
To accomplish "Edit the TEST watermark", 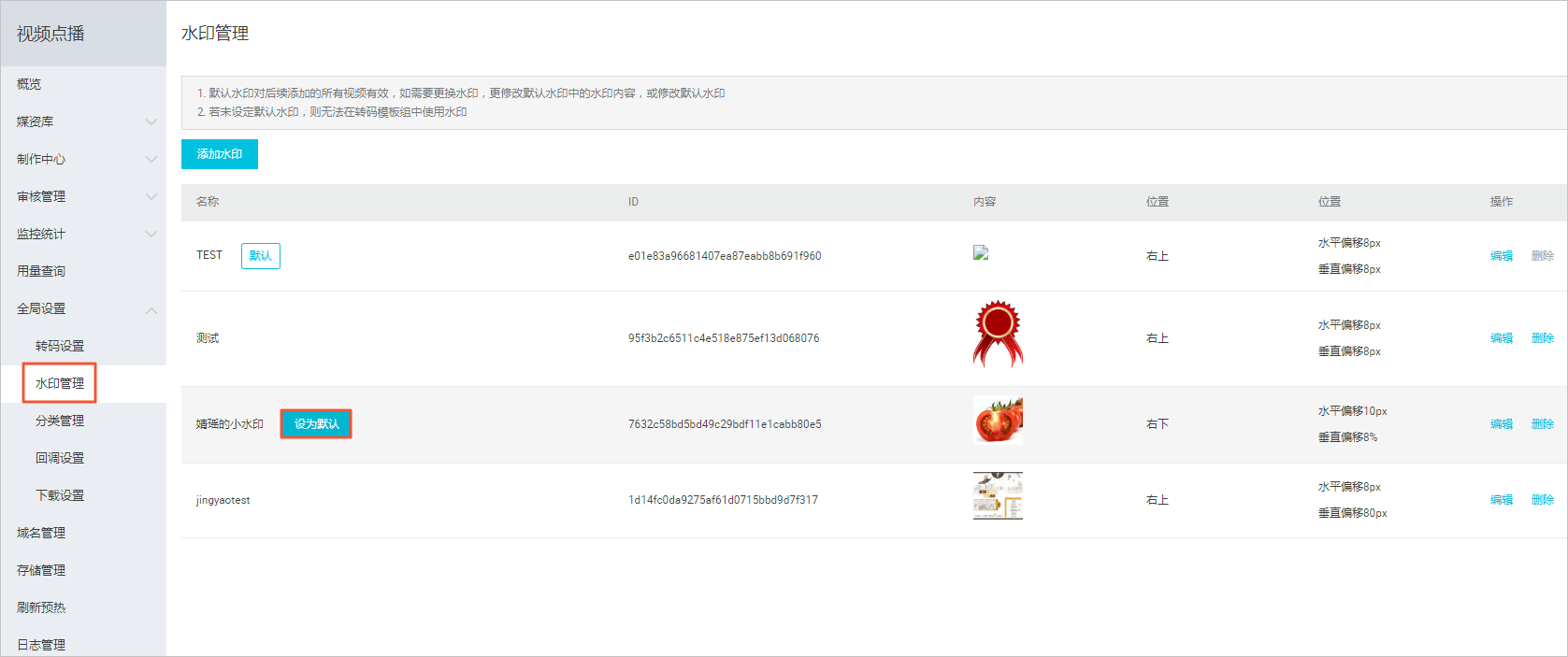I will click(x=1502, y=256).
